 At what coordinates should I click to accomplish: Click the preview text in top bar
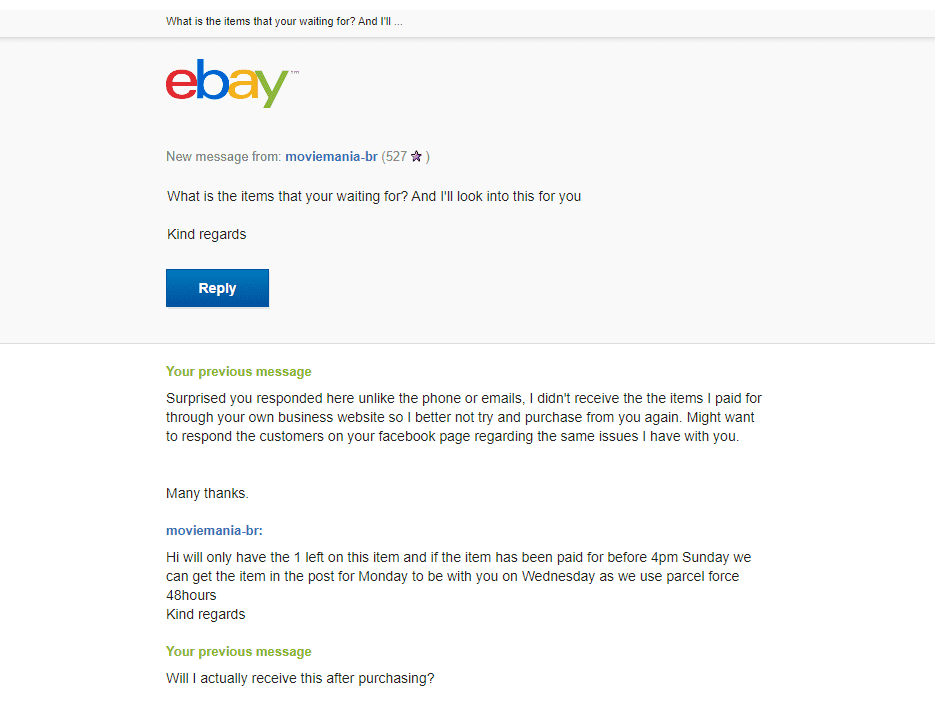[x=284, y=22]
